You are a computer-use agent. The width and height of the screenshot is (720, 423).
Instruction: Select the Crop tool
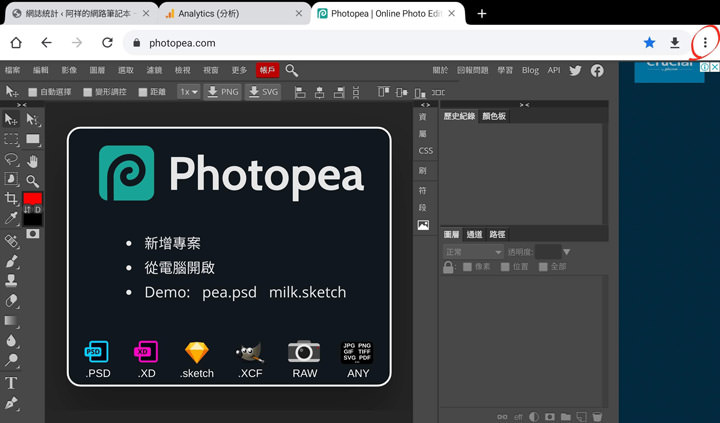tap(11, 198)
